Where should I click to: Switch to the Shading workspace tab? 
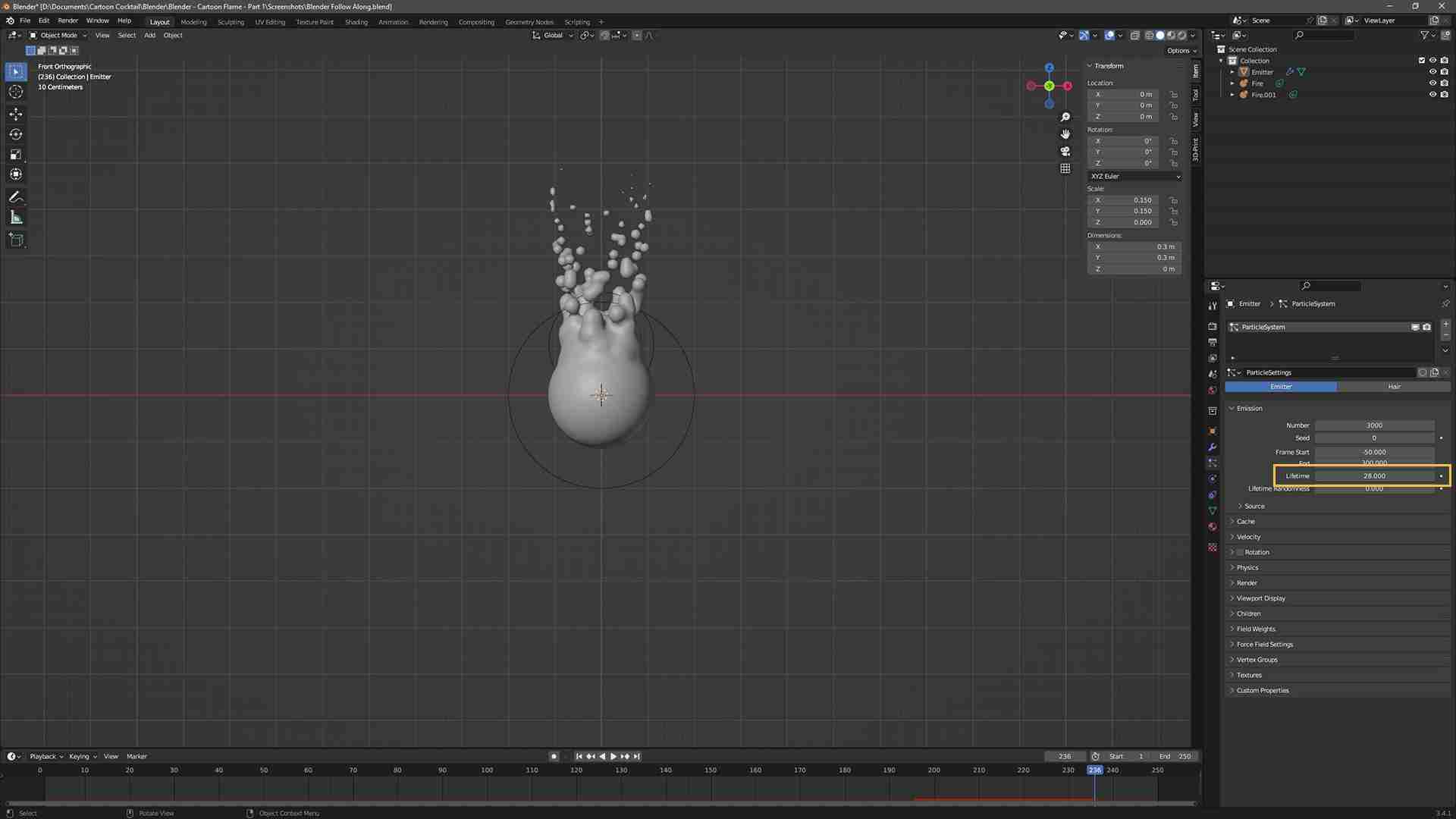pos(356,22)
